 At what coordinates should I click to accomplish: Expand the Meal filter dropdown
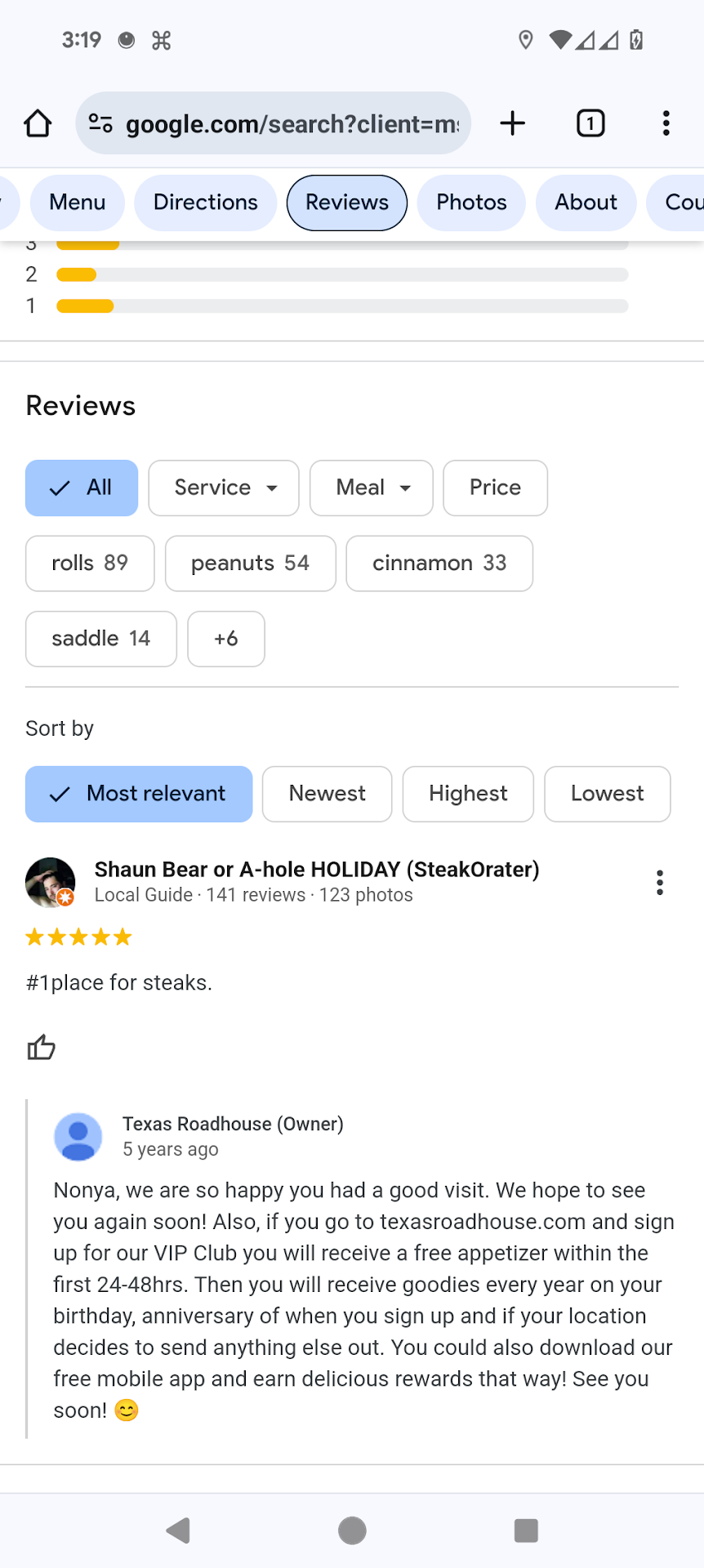(x=372, y=488)
